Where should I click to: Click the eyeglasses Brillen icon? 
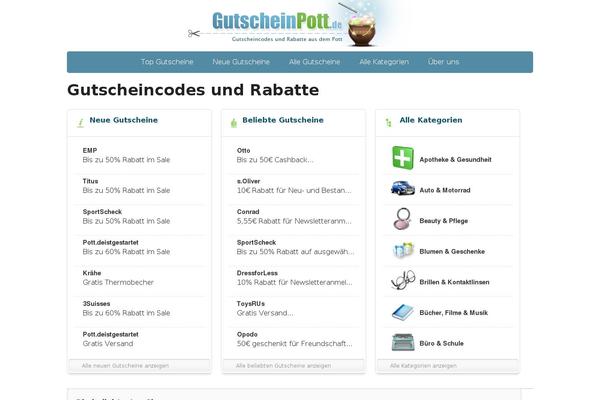pyautogui.click(x=403, y=280)
